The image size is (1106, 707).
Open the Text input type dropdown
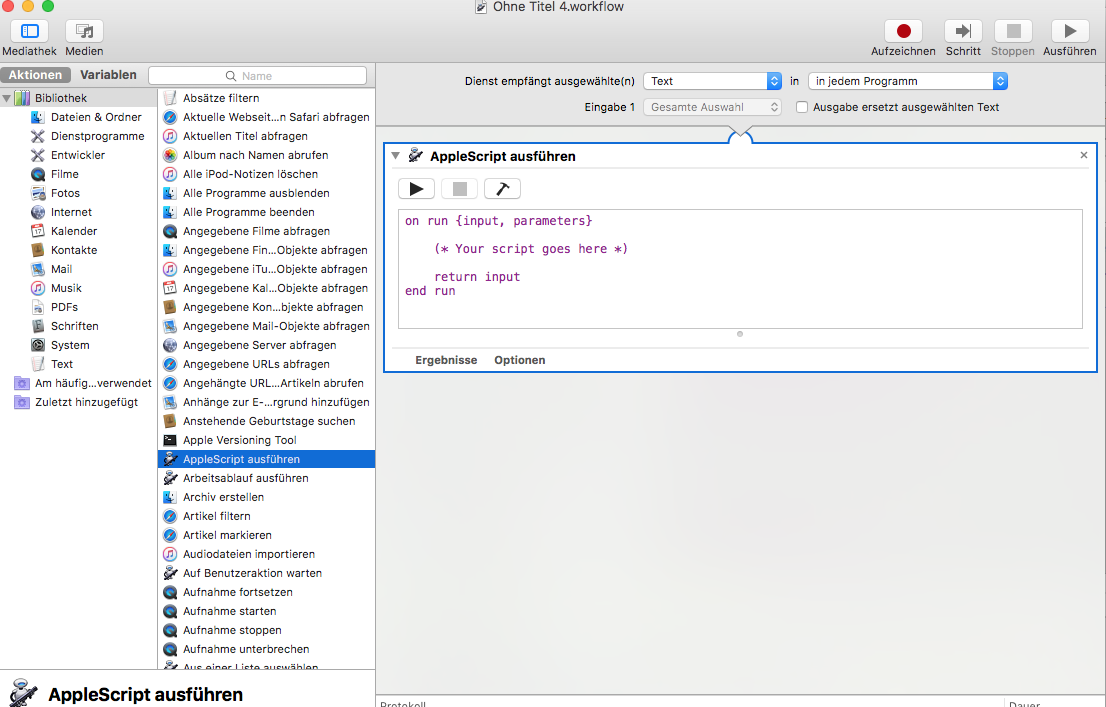click(712, 81)
